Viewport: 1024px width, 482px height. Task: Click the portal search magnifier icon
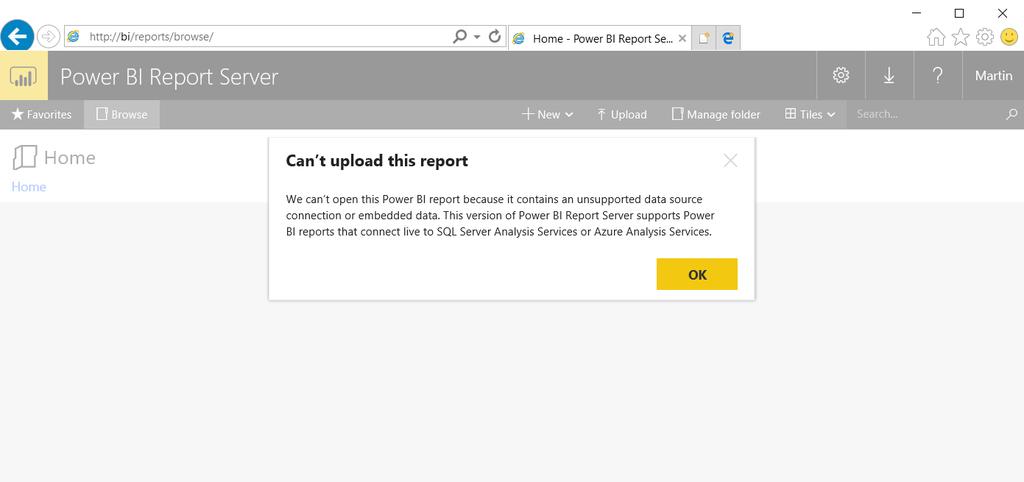pyautogui.click(x=1012, y=114)
